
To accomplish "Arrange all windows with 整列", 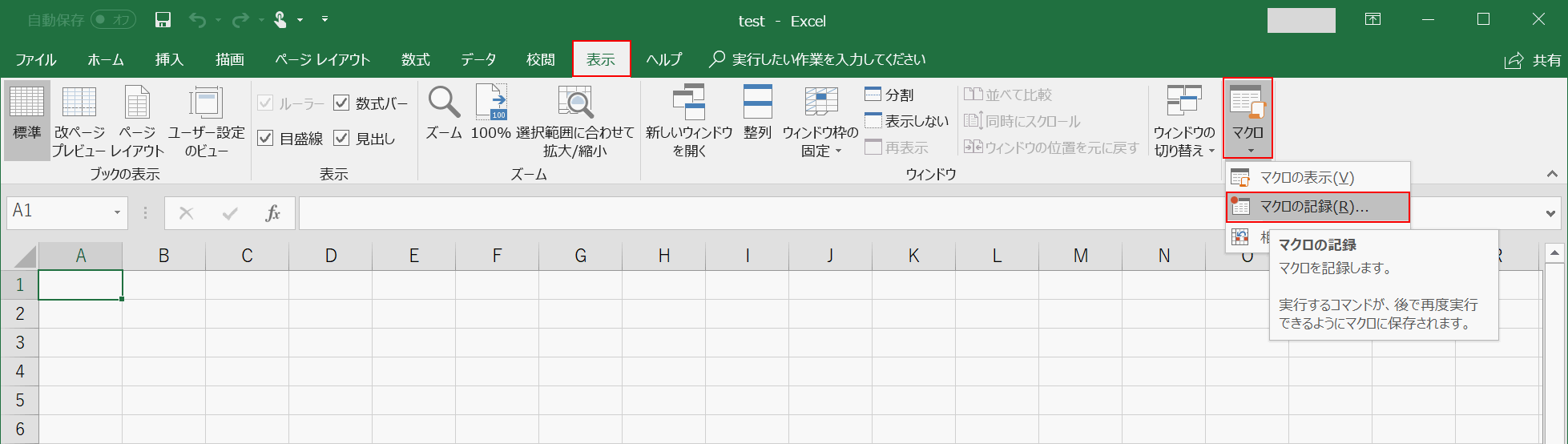I will pos(757,113).
